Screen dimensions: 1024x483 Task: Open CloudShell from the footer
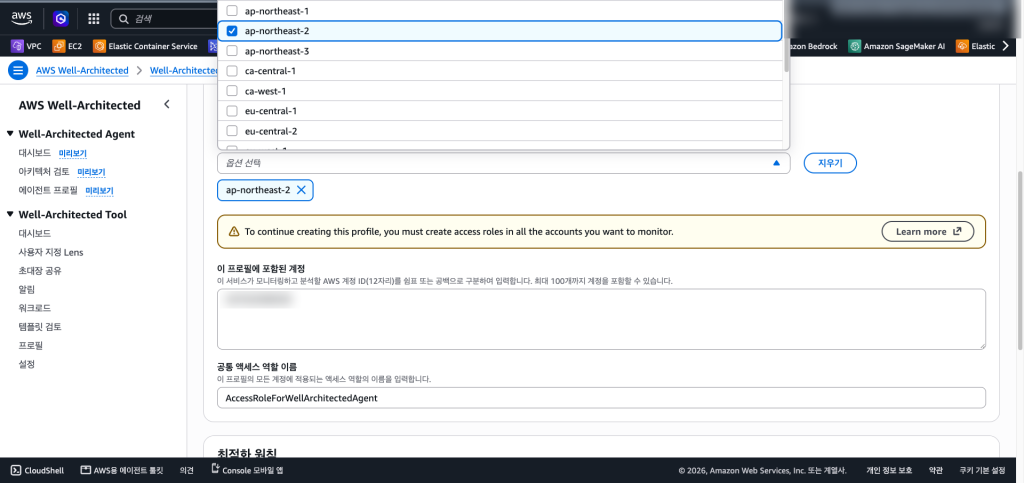37,470
